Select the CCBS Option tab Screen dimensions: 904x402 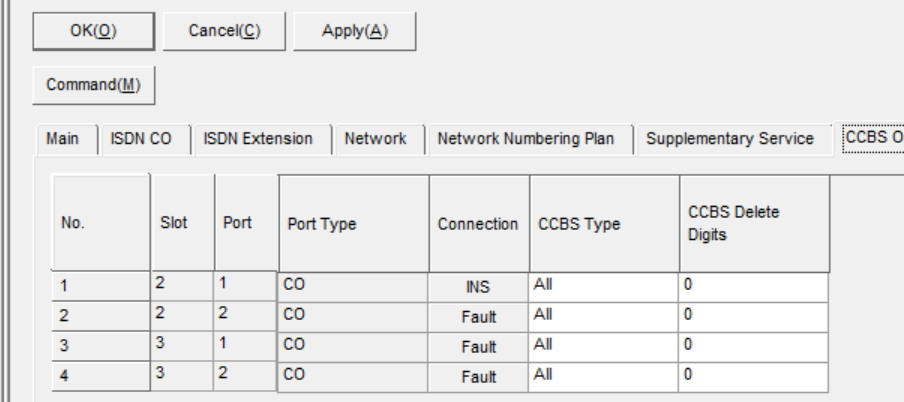point(871,138)
